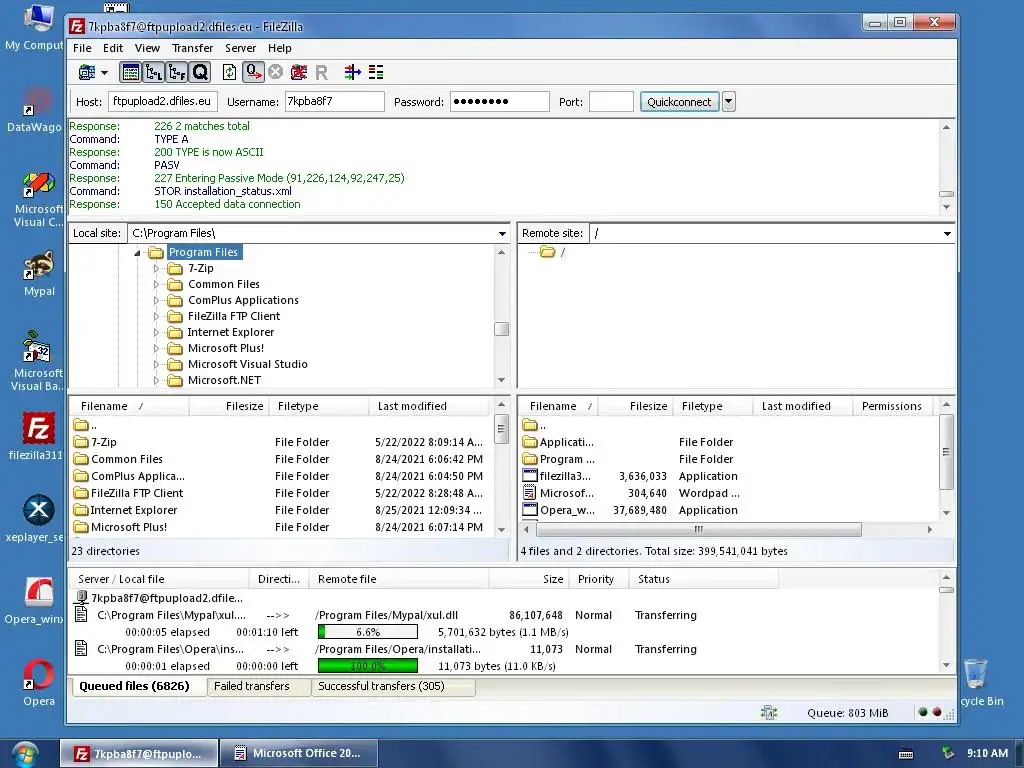
Task: Select remote filezilla3... application file
Action: pyautogui.click(x=565, y=476)
